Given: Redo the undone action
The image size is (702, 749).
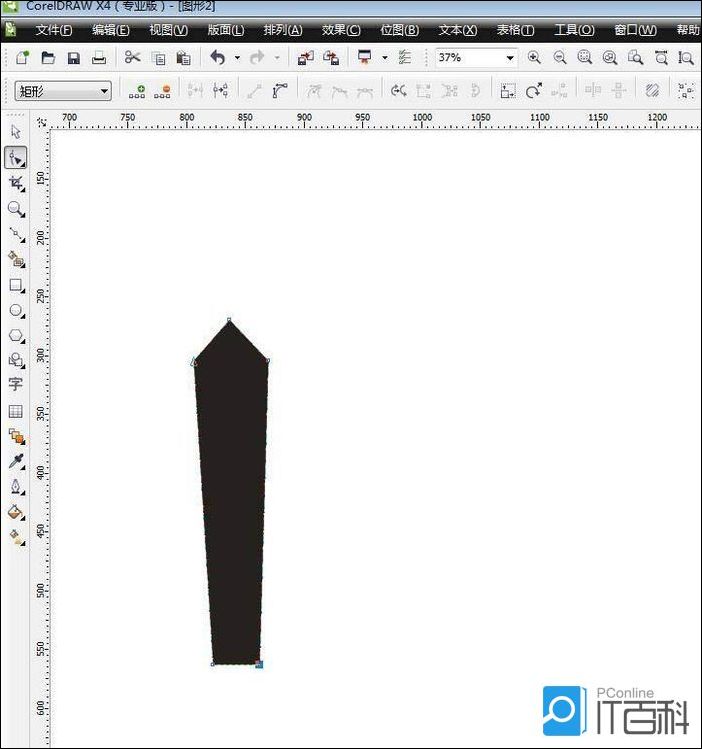Looking at the screenshot, I should (x=257, y=58).
